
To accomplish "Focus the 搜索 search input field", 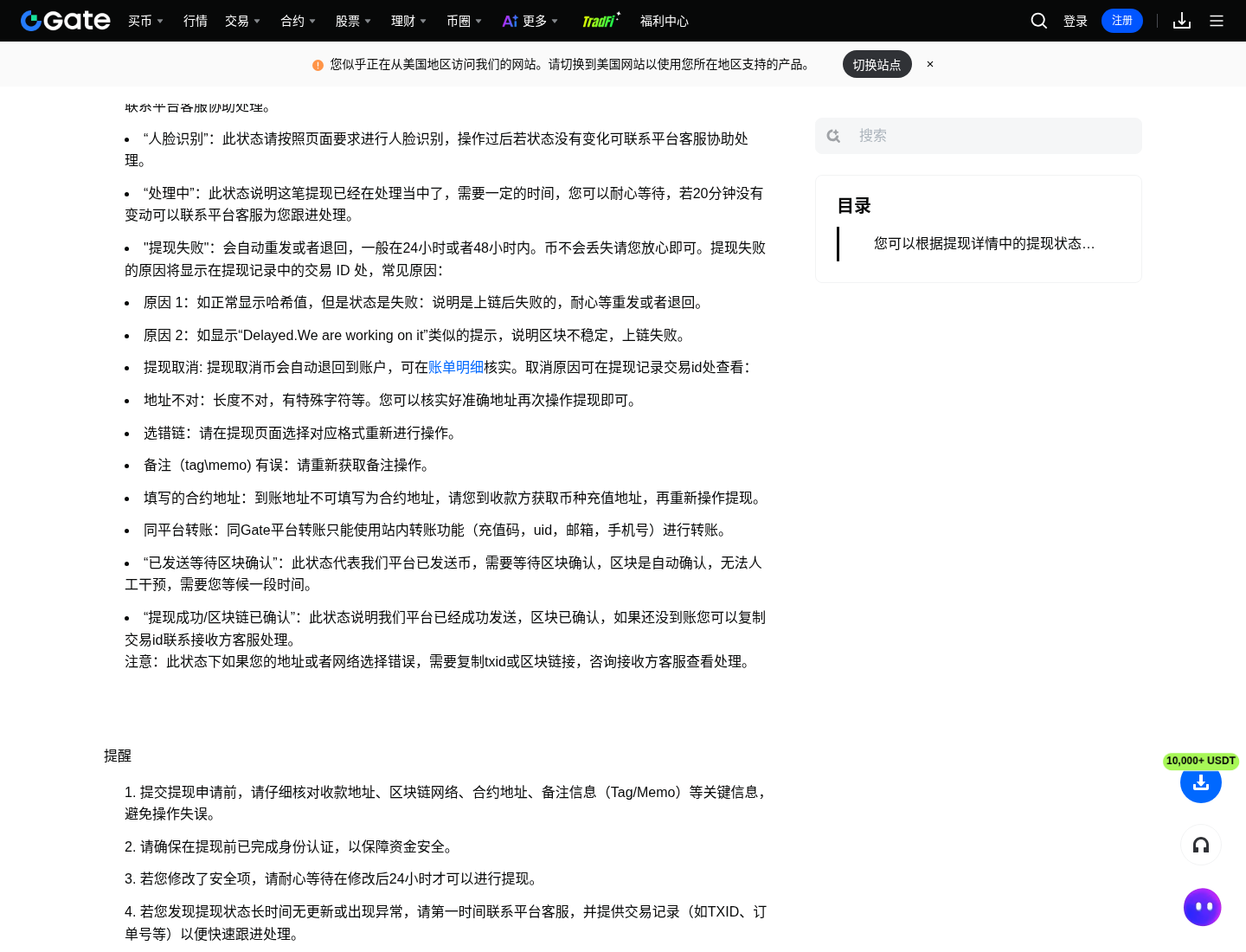I will (x=979, y=136).
